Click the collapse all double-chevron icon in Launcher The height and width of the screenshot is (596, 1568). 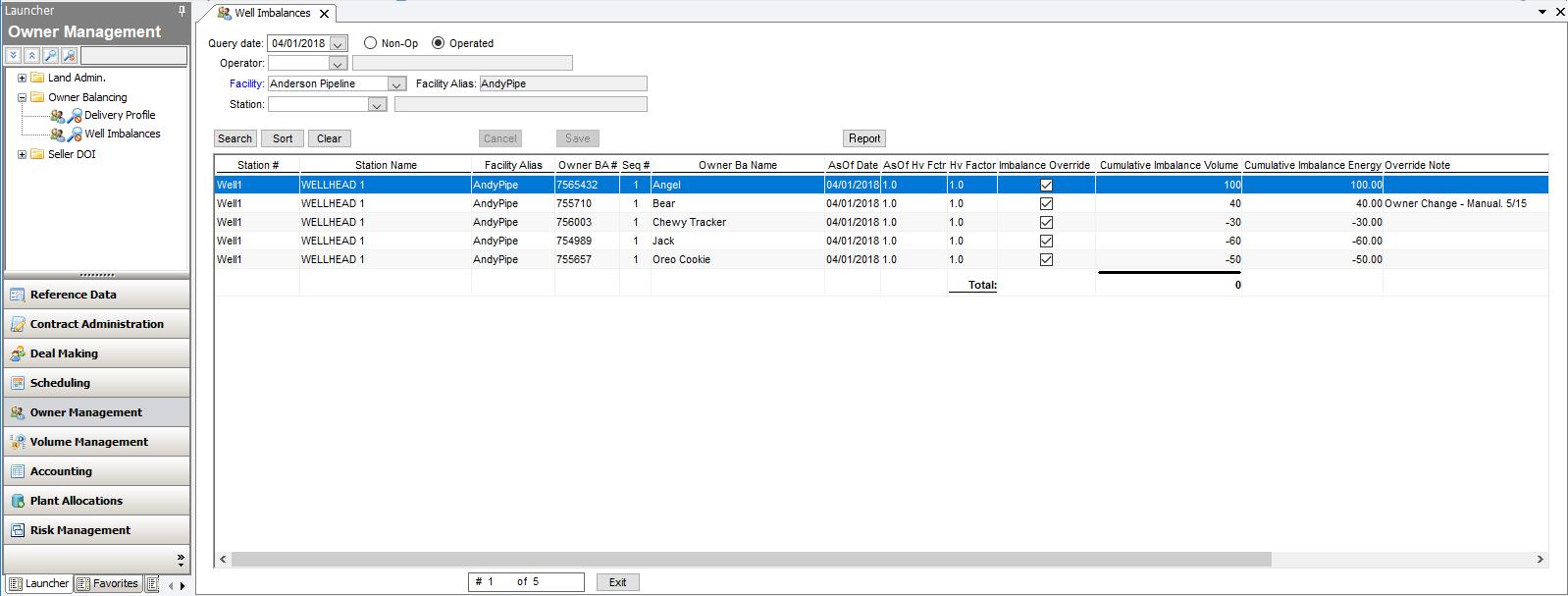31,56
